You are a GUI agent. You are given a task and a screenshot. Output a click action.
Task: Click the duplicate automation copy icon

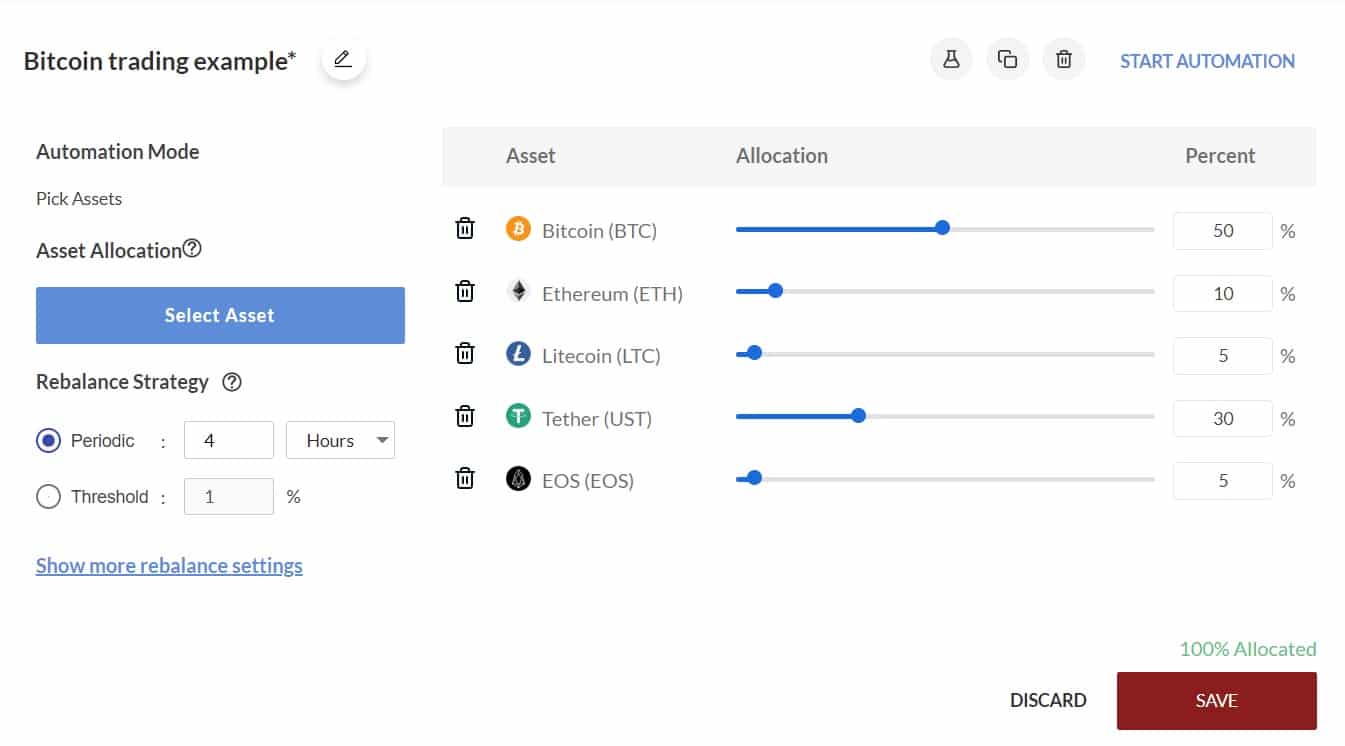1008,60
